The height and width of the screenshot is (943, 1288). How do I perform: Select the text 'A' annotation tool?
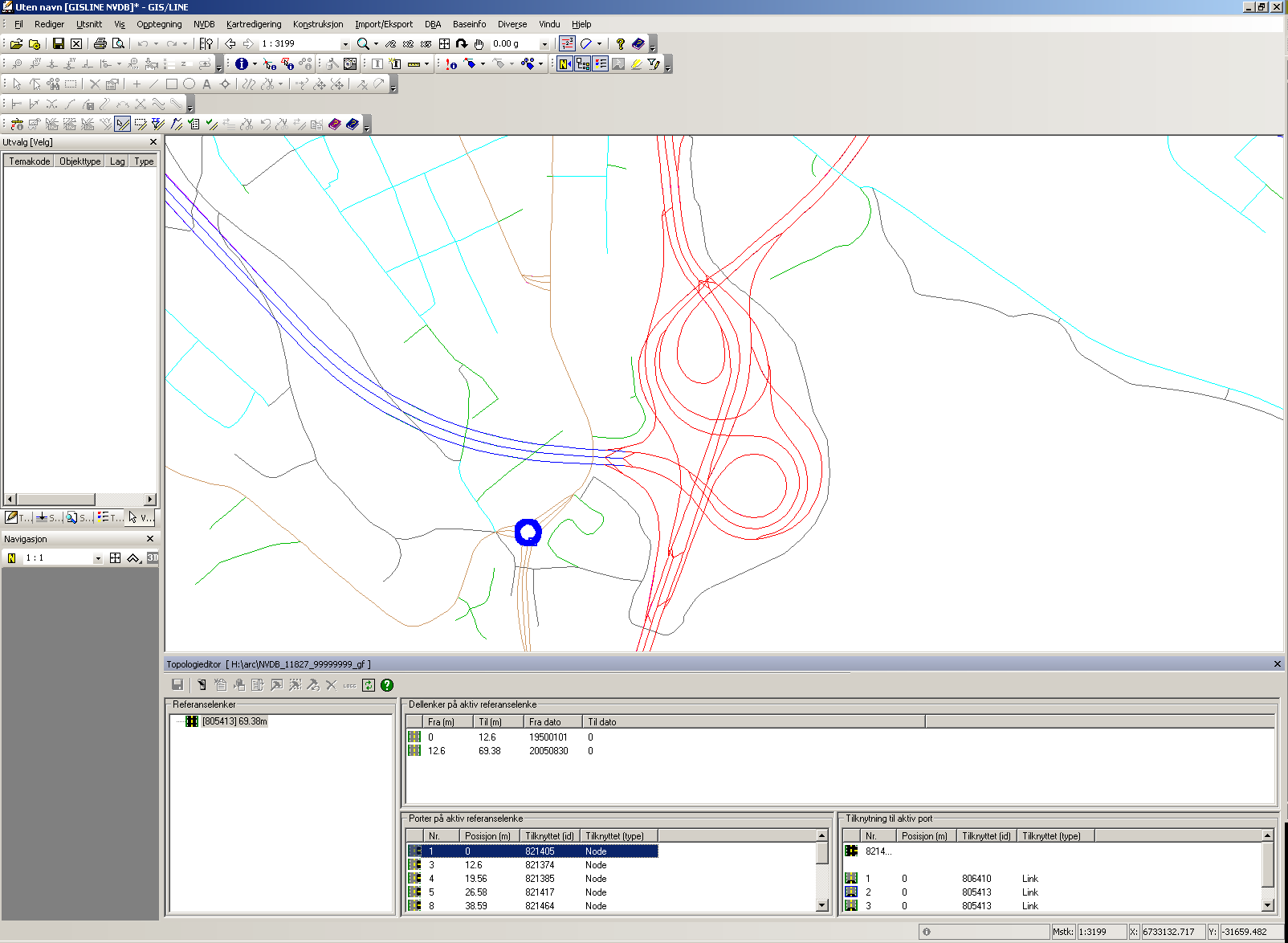pos(206,84)
